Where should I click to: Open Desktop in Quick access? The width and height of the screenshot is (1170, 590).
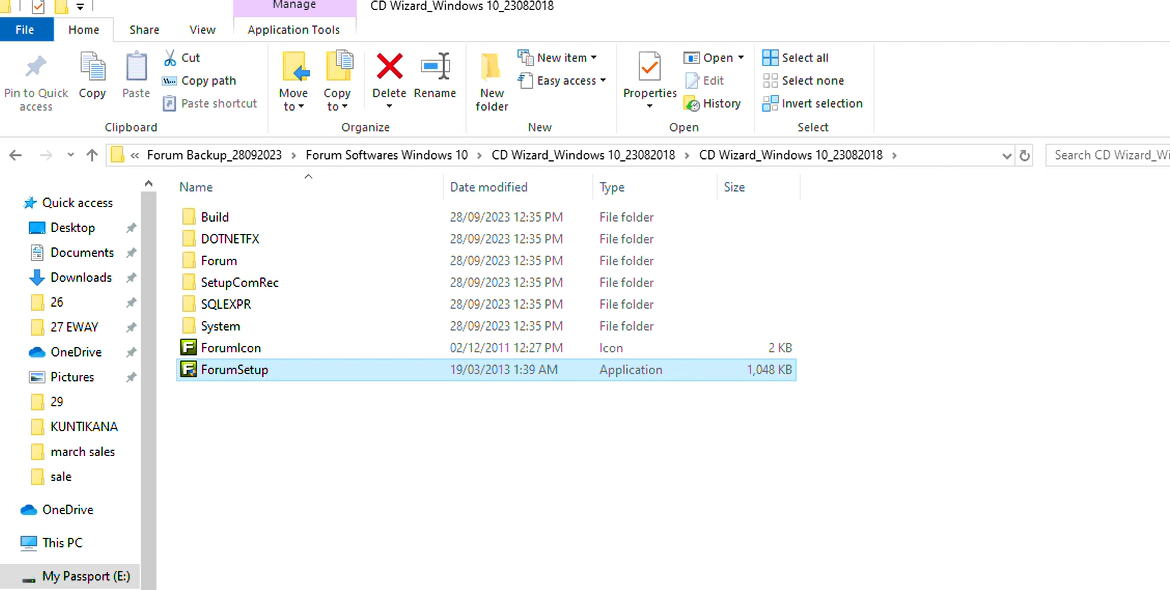point(72,227)
